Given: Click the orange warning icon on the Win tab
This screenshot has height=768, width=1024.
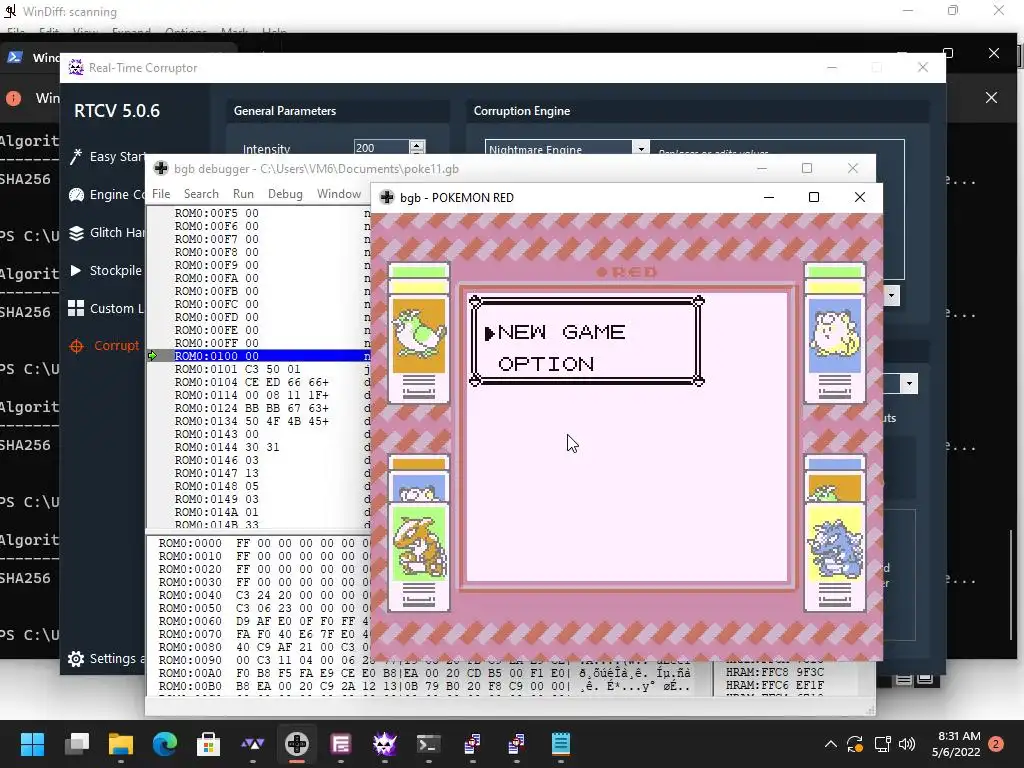Looking at the screenshot, I should tap(14, 98).
